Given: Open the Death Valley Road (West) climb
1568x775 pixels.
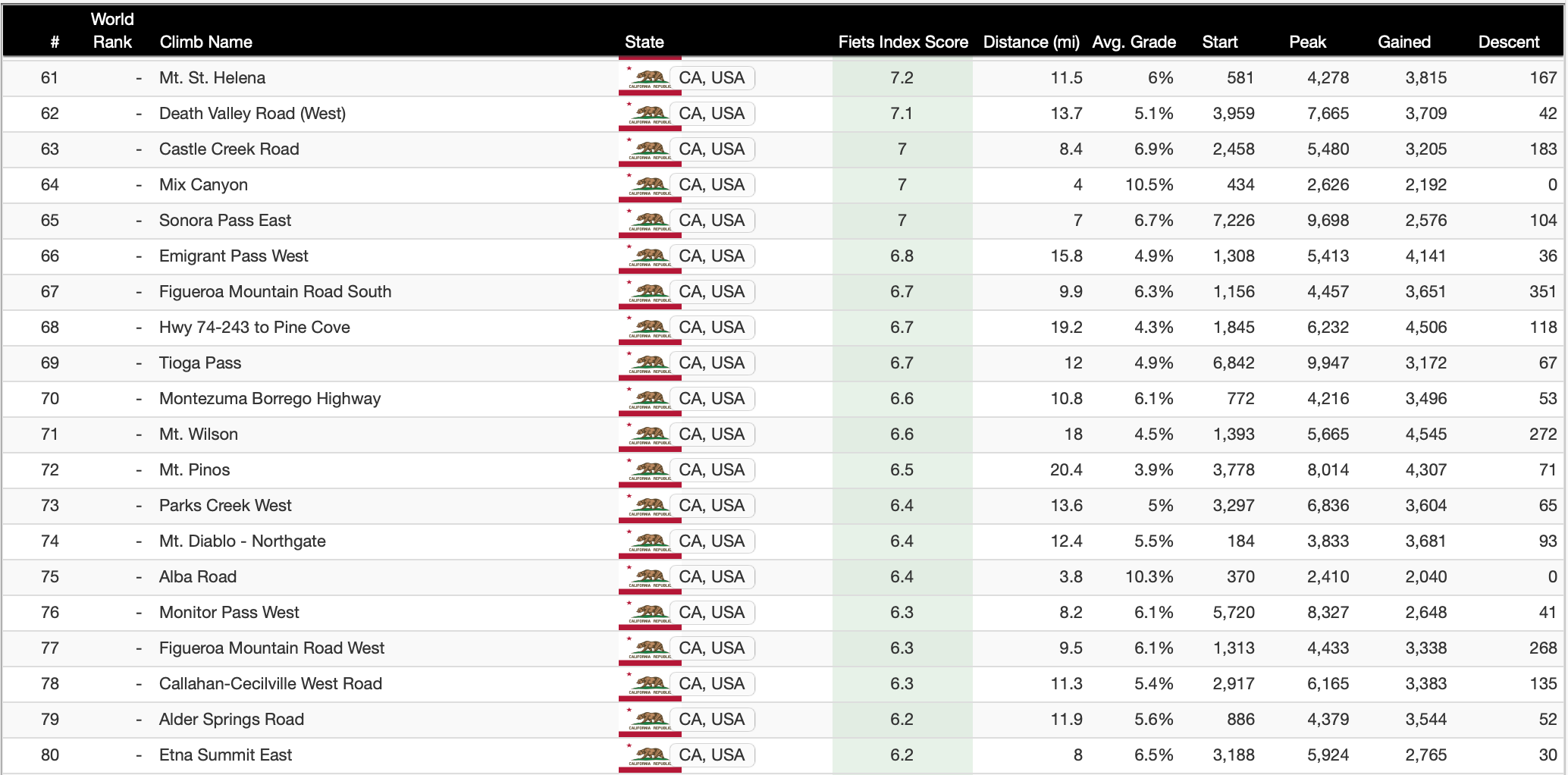Looking at the screenshot, I should (x=252, y=114).
